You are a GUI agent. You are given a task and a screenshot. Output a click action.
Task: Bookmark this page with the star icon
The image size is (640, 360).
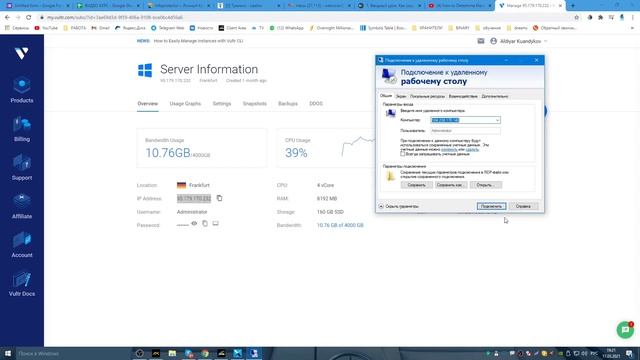(576, 18)
